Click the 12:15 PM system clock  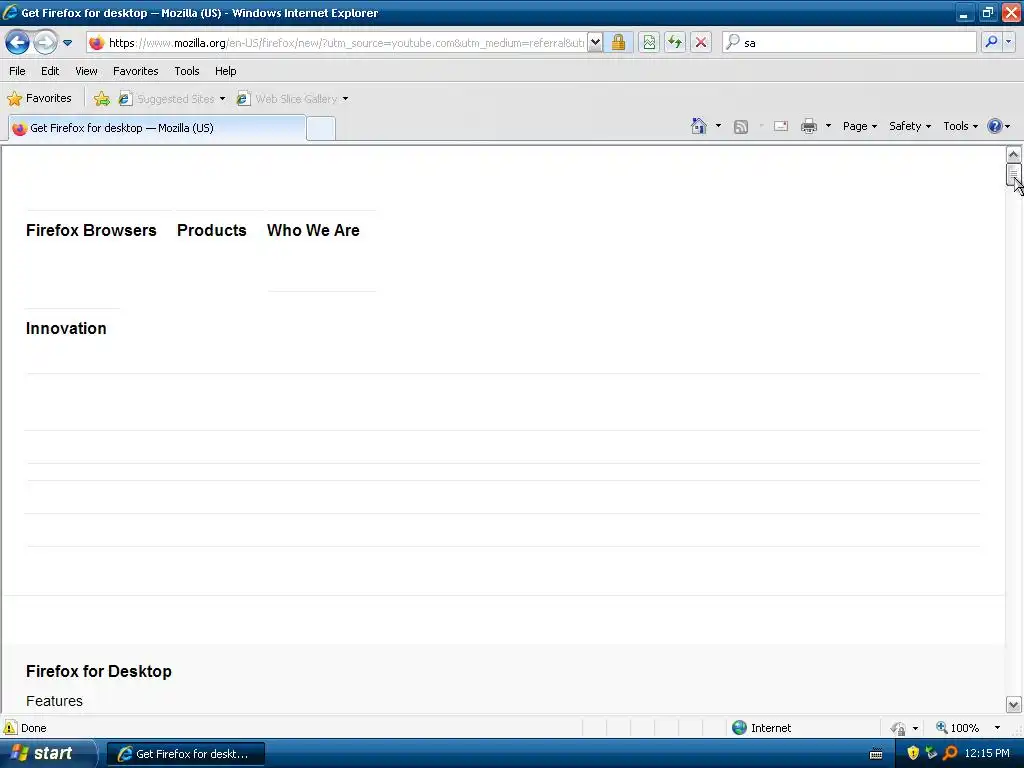pyautogui.click(x=987, y=754)
